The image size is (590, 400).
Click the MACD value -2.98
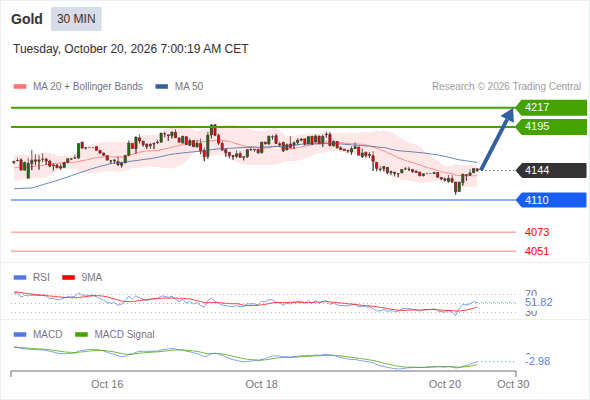(x=538, y=361)
